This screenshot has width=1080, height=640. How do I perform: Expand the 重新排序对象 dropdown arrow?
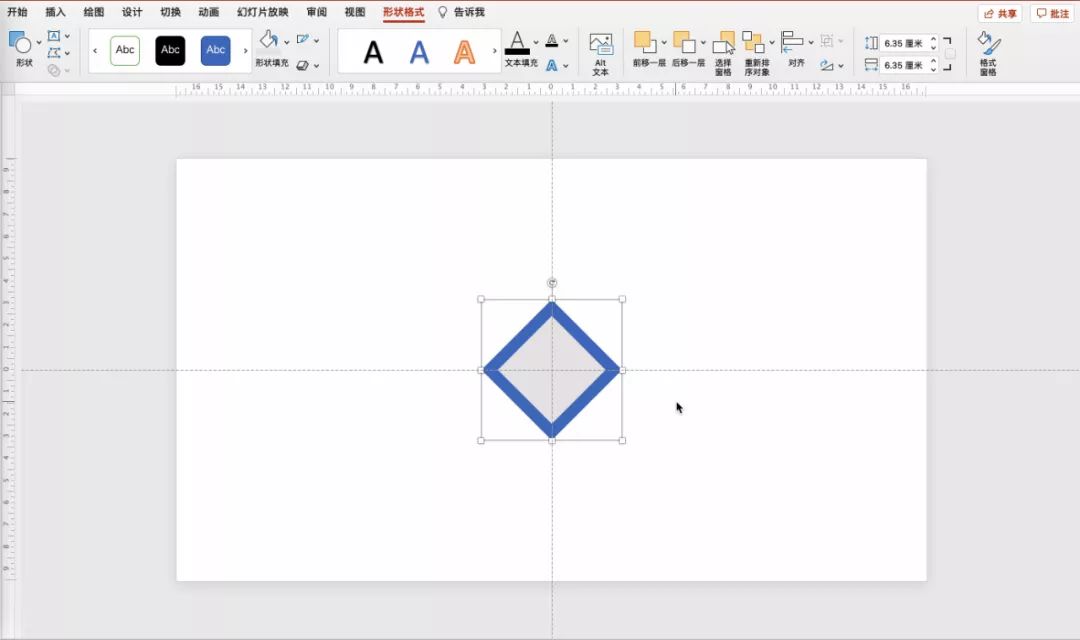coord(772,43)
